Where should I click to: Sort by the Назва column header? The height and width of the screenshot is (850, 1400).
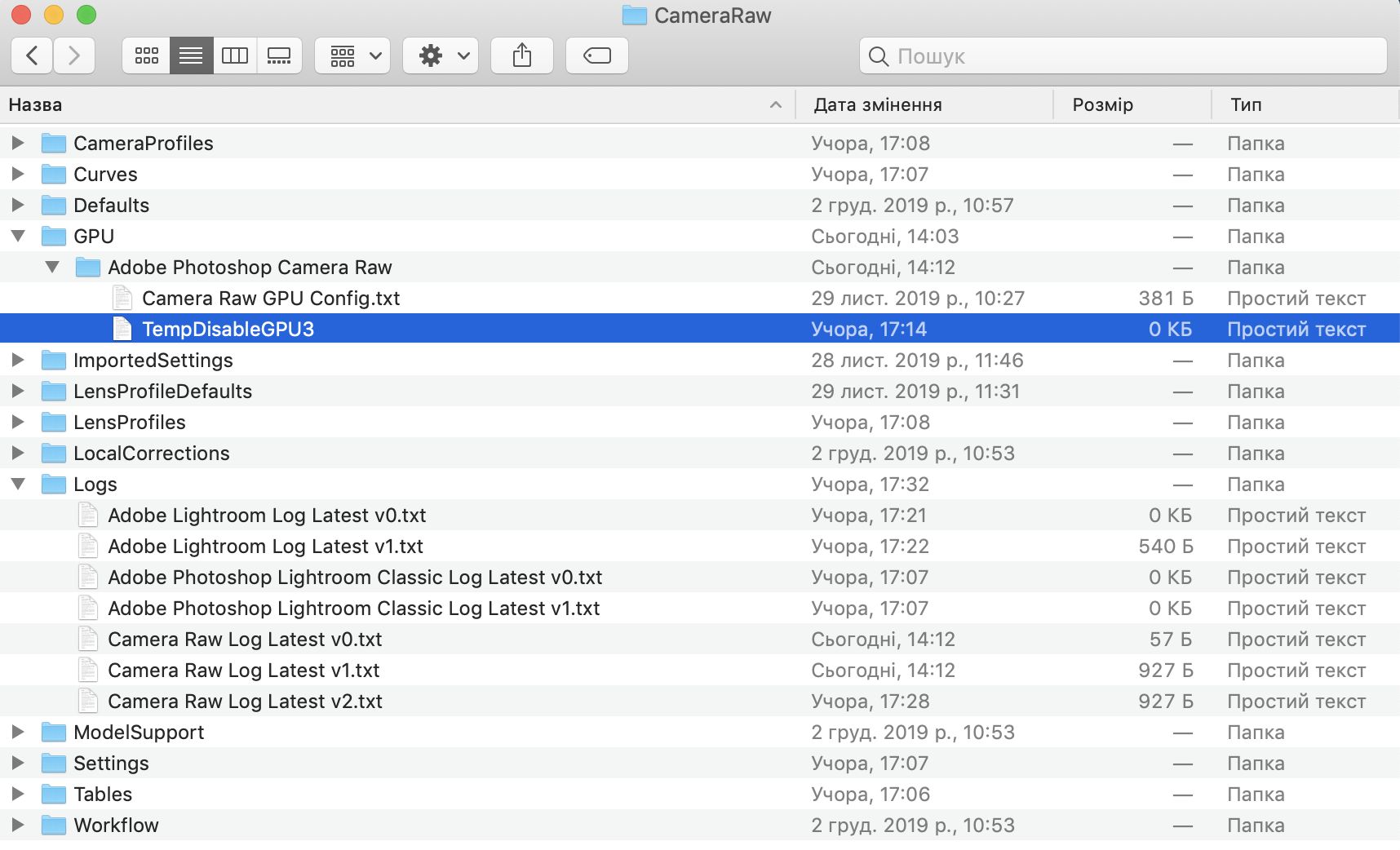397,104
